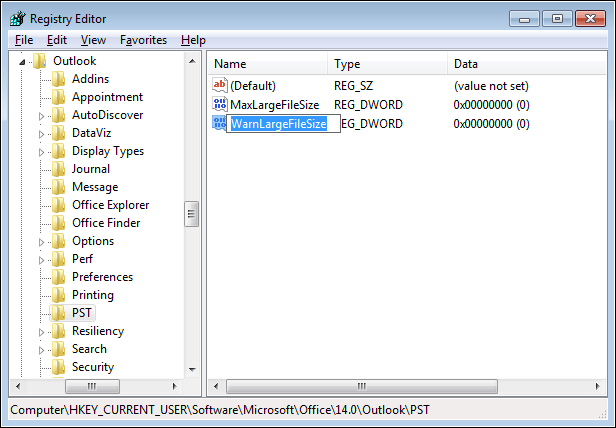
Task: Click the Search folder icon
Action: pyautogui.click(x=59, y=349)
